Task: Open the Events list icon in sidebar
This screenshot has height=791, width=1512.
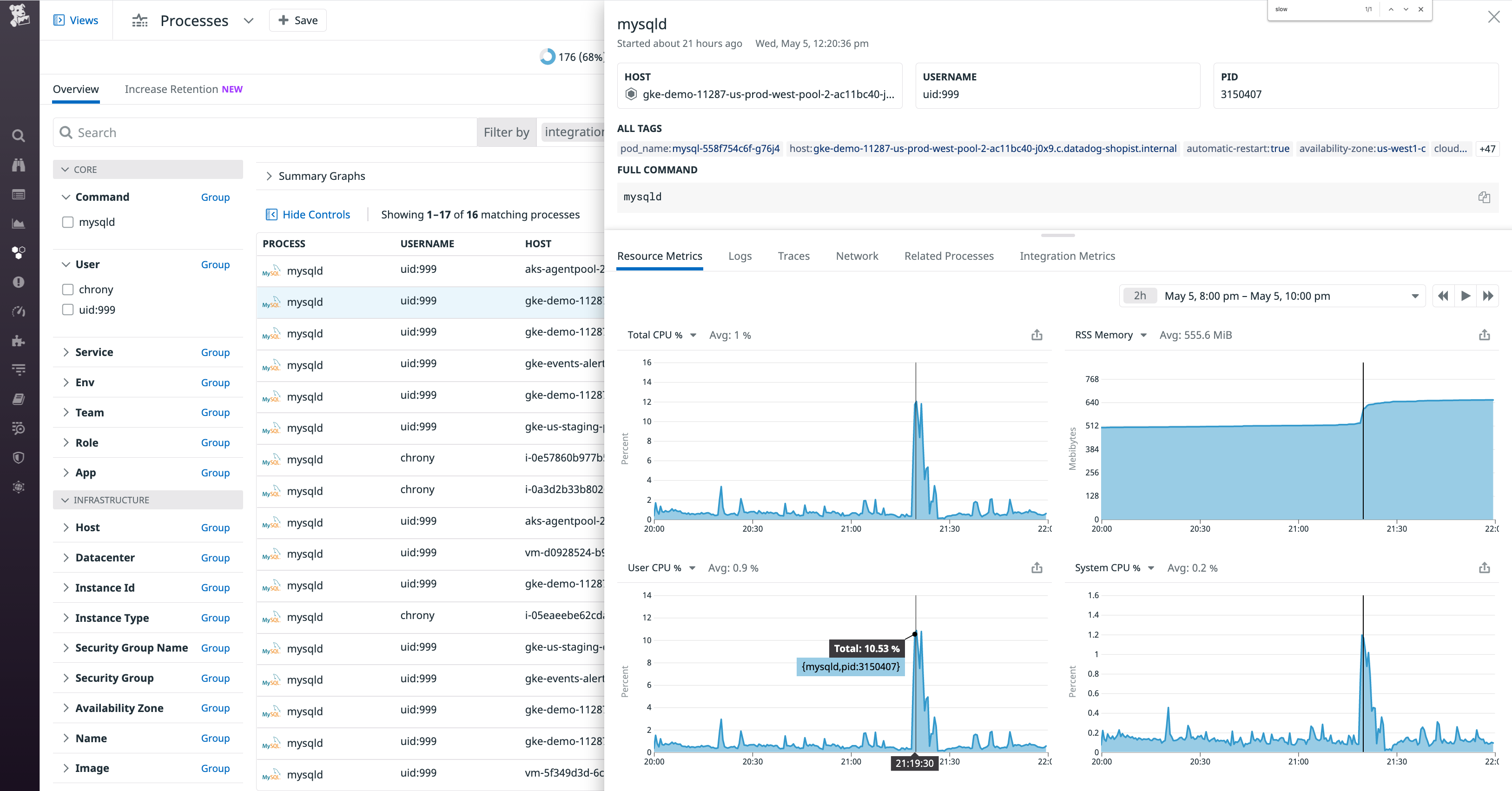Action: (x=18, y=194)
